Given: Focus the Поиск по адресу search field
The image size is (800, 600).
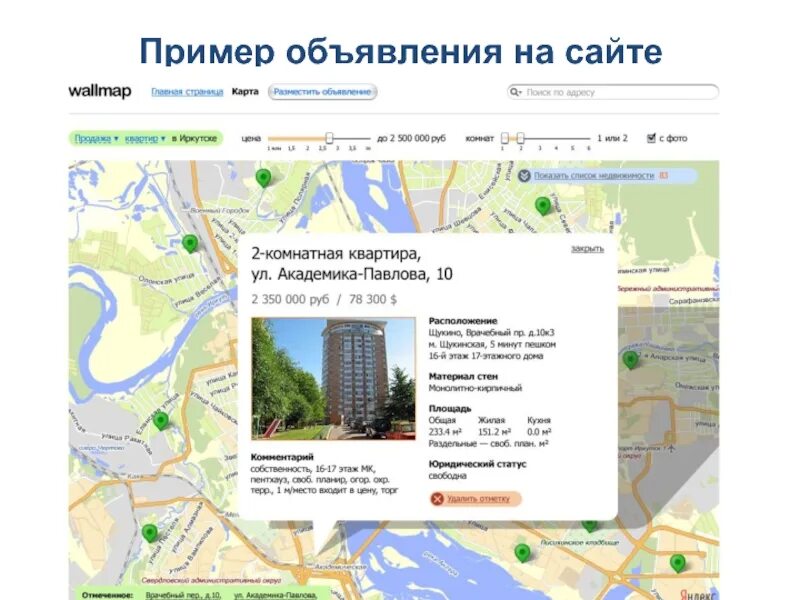Looking at the screenshot, I should (613, 92).
